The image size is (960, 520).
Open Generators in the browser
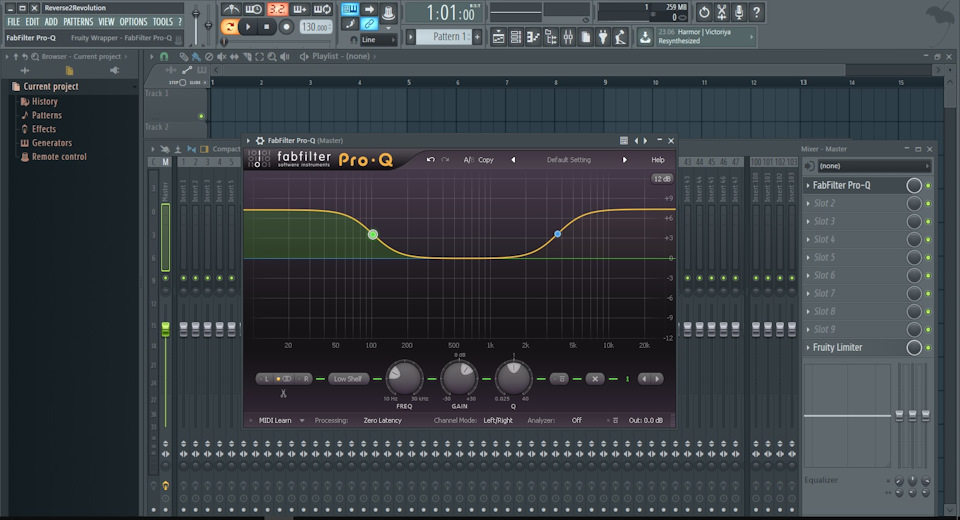click(51, 143)
